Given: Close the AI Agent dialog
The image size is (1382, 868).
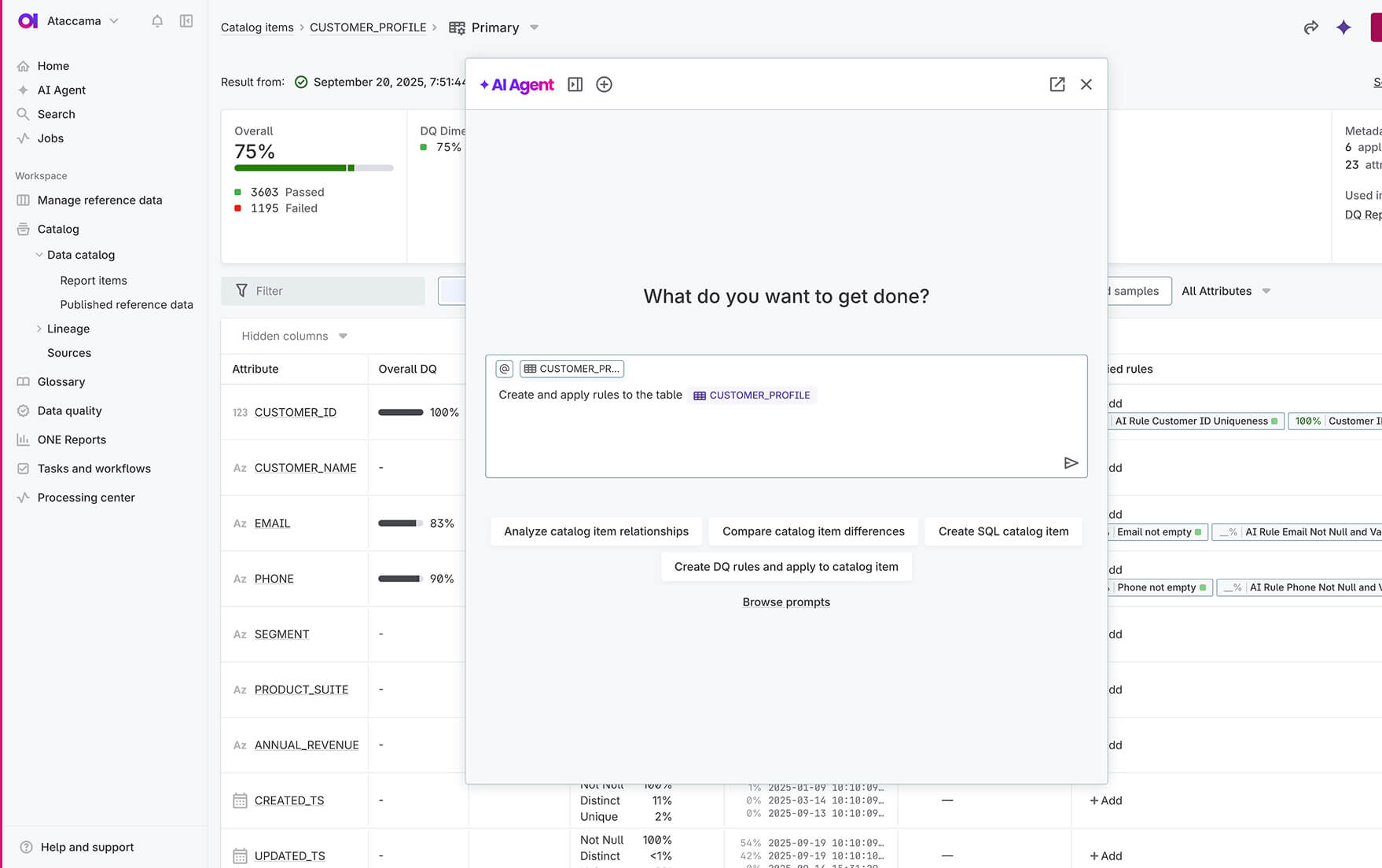Looking at the screenshot, I should [1086, 84].
